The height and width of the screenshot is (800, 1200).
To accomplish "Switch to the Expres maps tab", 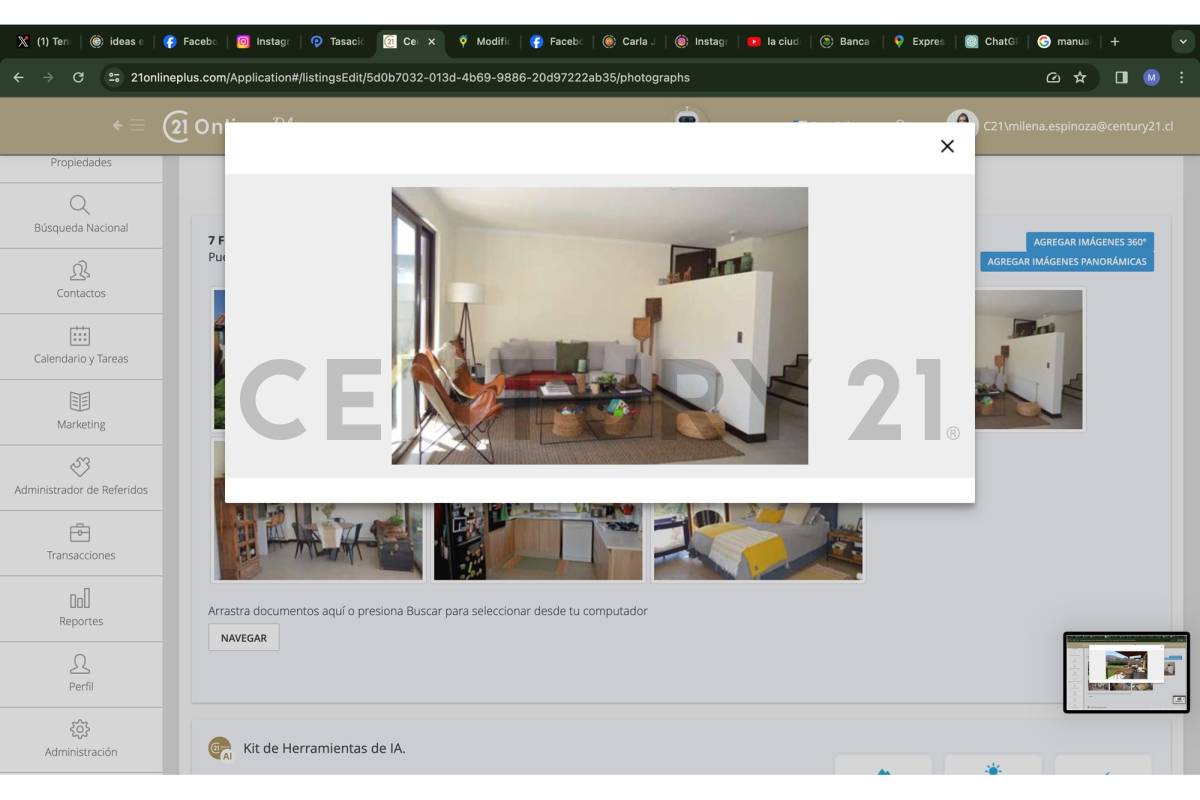I will (920, 42).
